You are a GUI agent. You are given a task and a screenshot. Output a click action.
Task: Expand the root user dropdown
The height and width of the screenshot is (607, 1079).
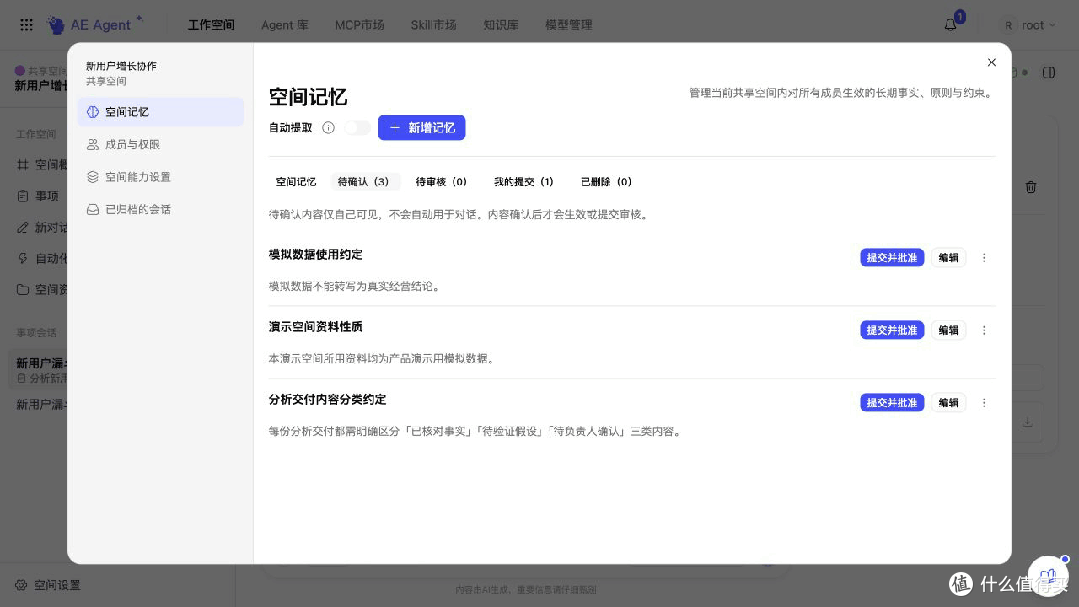click(x=1029, y=25)
